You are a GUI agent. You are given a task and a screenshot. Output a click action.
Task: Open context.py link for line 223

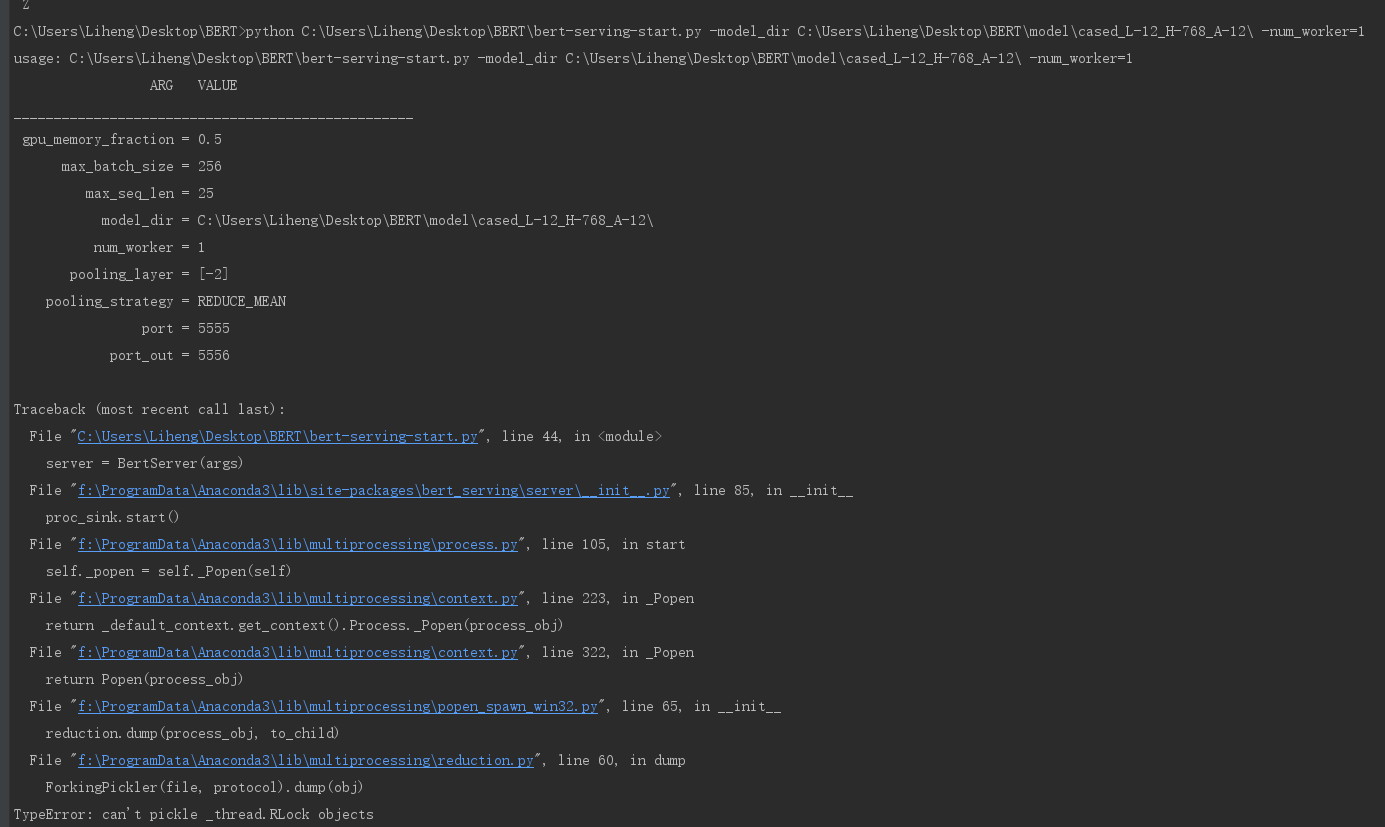tap(298, 599)
